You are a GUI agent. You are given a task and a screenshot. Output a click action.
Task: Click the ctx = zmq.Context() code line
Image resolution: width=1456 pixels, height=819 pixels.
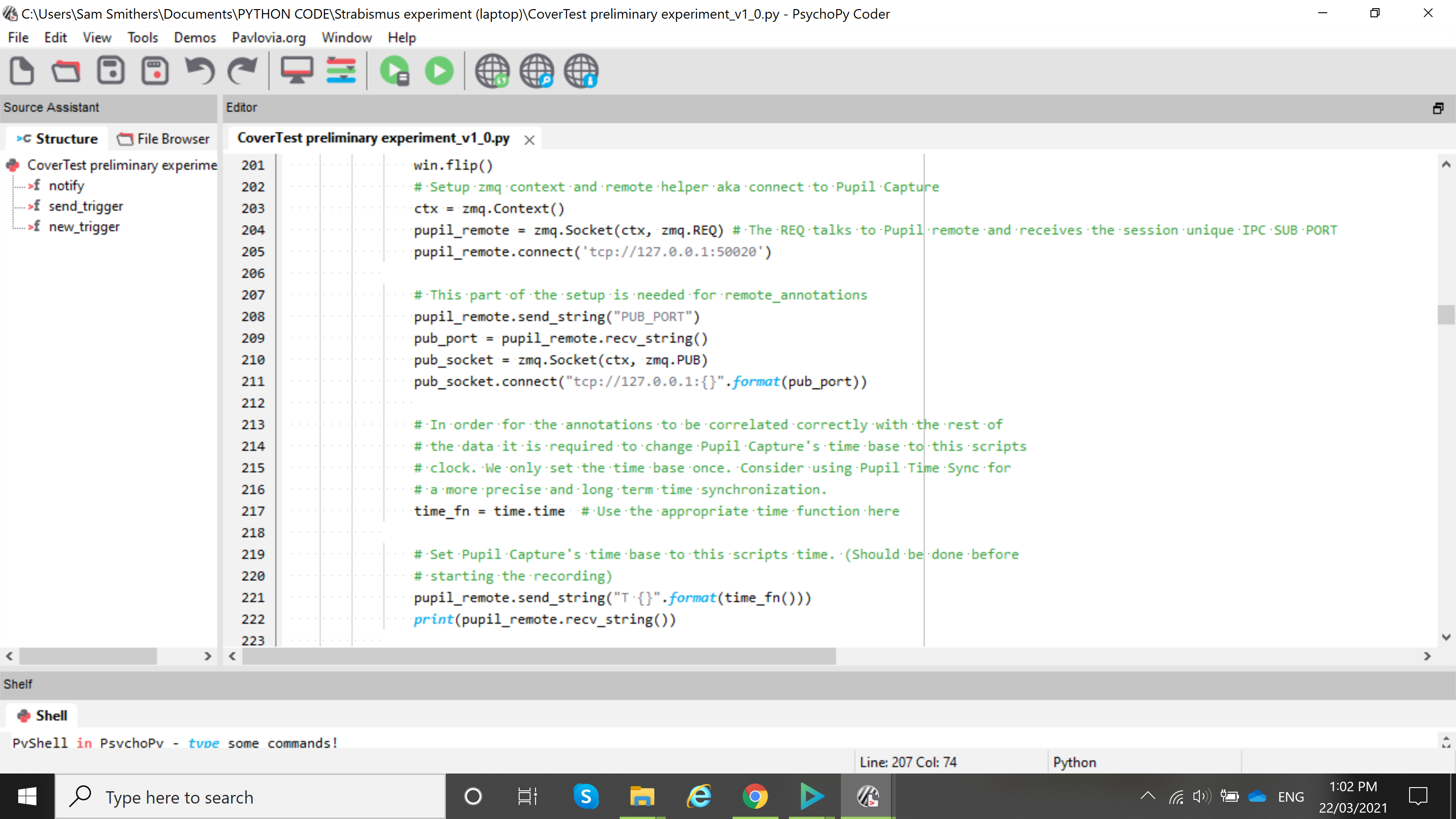489,208
